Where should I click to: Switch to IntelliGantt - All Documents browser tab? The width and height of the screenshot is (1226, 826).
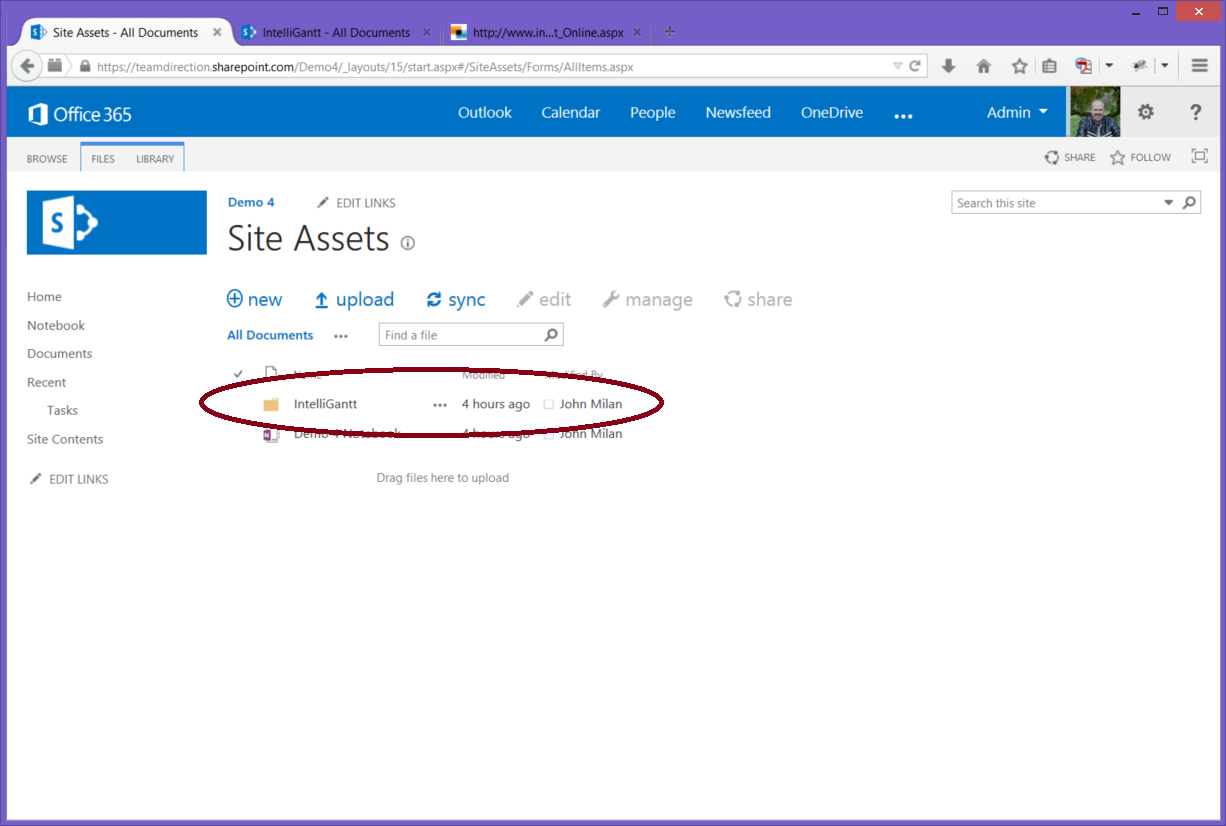click(336, 32)
